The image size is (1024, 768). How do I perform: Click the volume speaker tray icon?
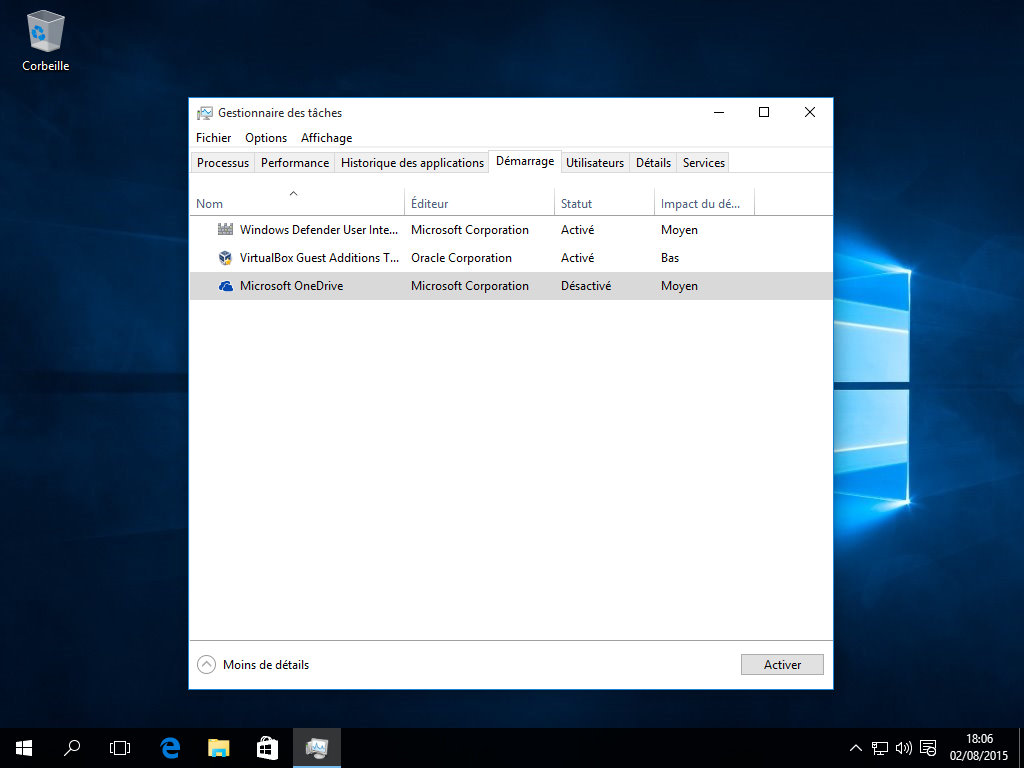(x=904, y=747)
